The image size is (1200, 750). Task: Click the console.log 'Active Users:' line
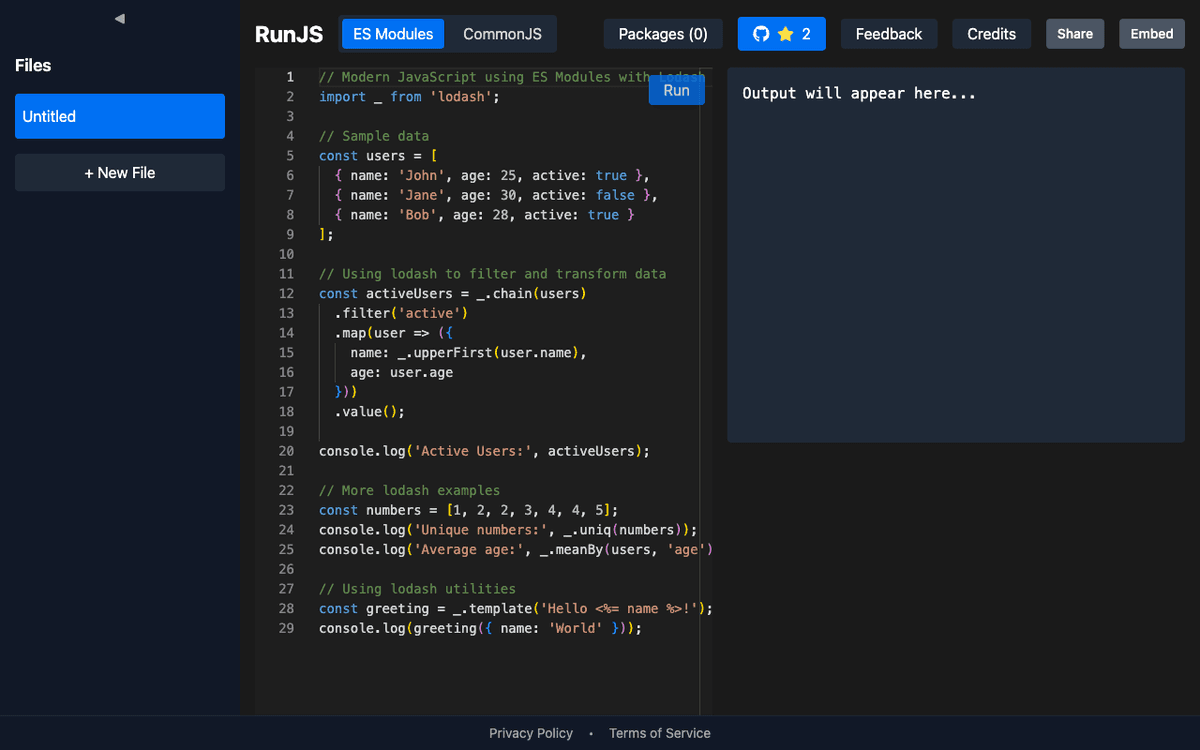click(484, 451)
